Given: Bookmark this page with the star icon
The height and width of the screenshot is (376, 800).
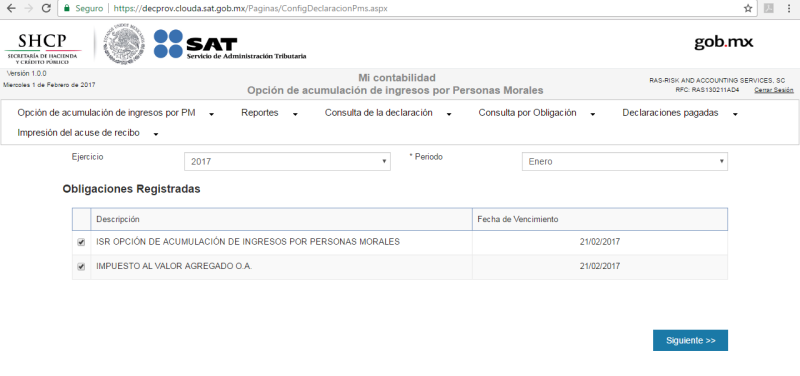Looking at the screenshot, I should pos(748,9).
